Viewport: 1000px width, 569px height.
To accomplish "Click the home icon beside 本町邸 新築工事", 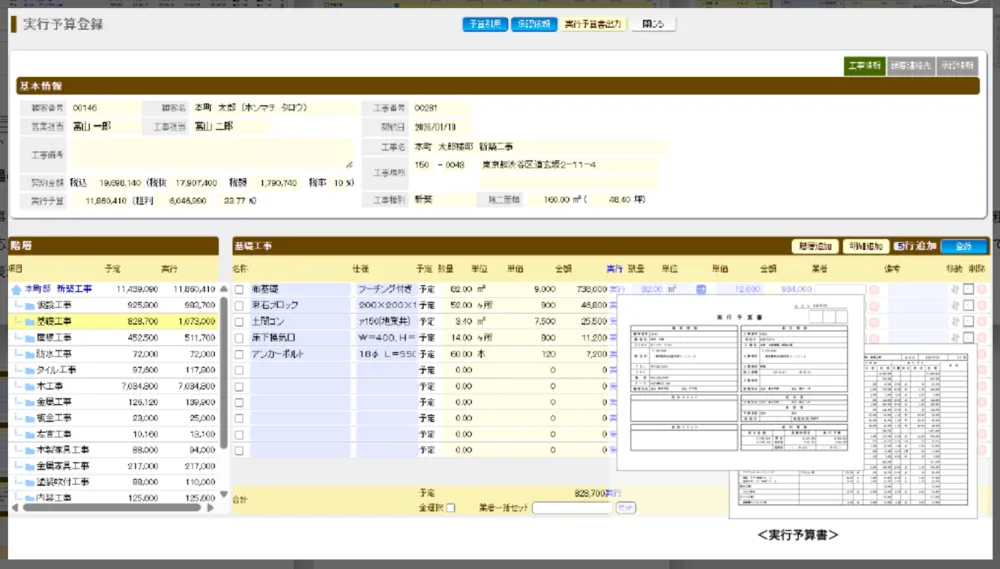I will coord(17,290).
